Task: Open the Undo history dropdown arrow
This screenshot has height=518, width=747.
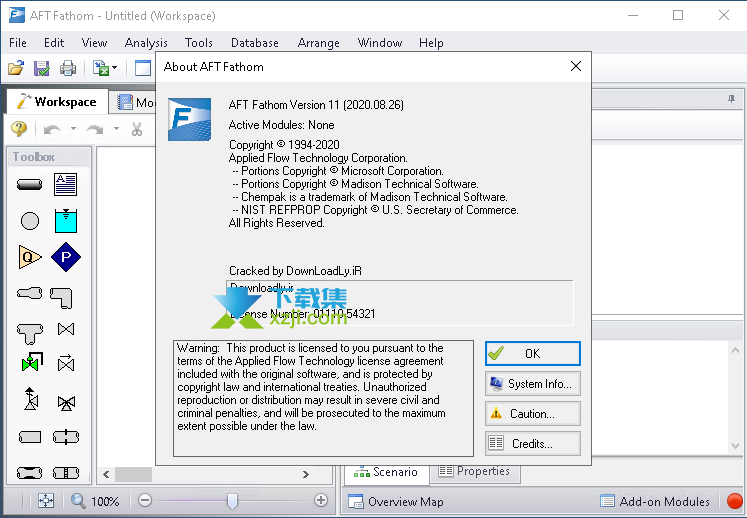Action: tap(73, 129)
